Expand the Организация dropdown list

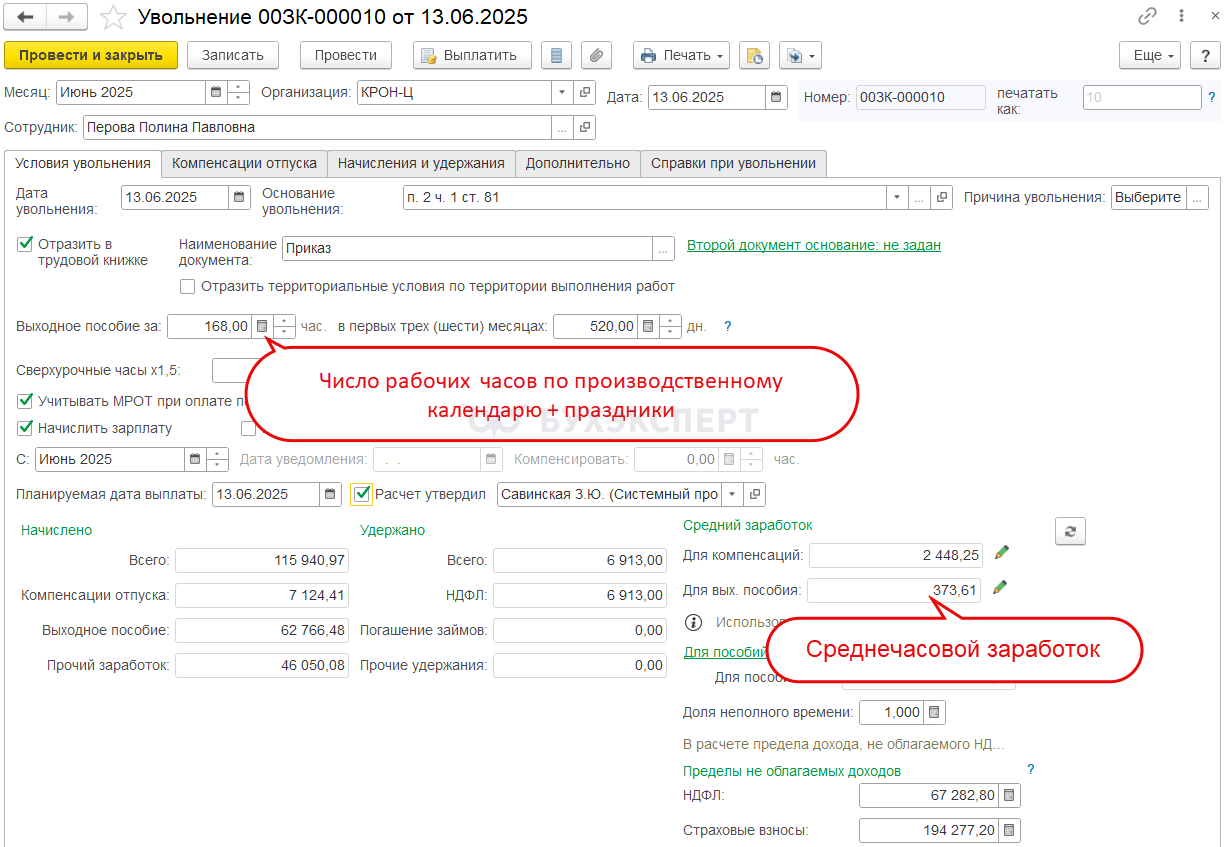pos(562,93)
